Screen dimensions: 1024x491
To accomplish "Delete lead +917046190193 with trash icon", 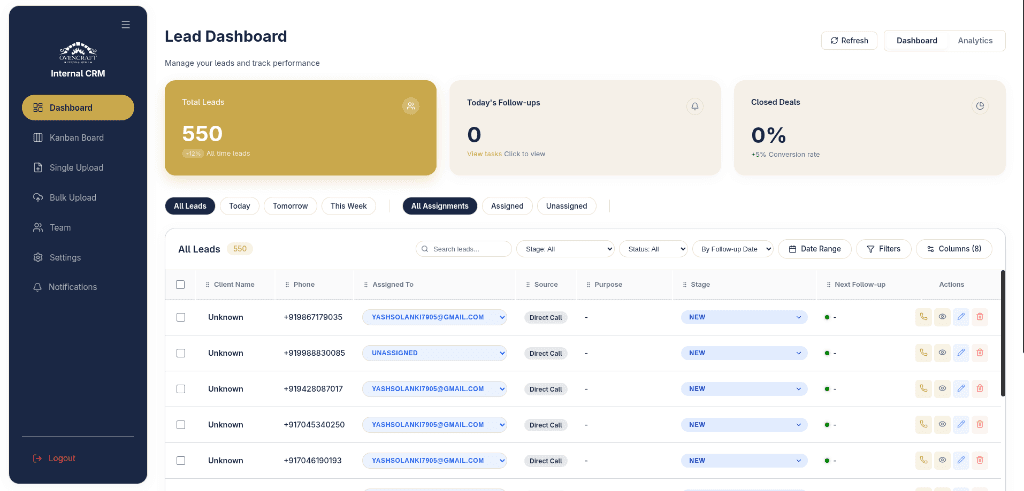I will 980,460.
